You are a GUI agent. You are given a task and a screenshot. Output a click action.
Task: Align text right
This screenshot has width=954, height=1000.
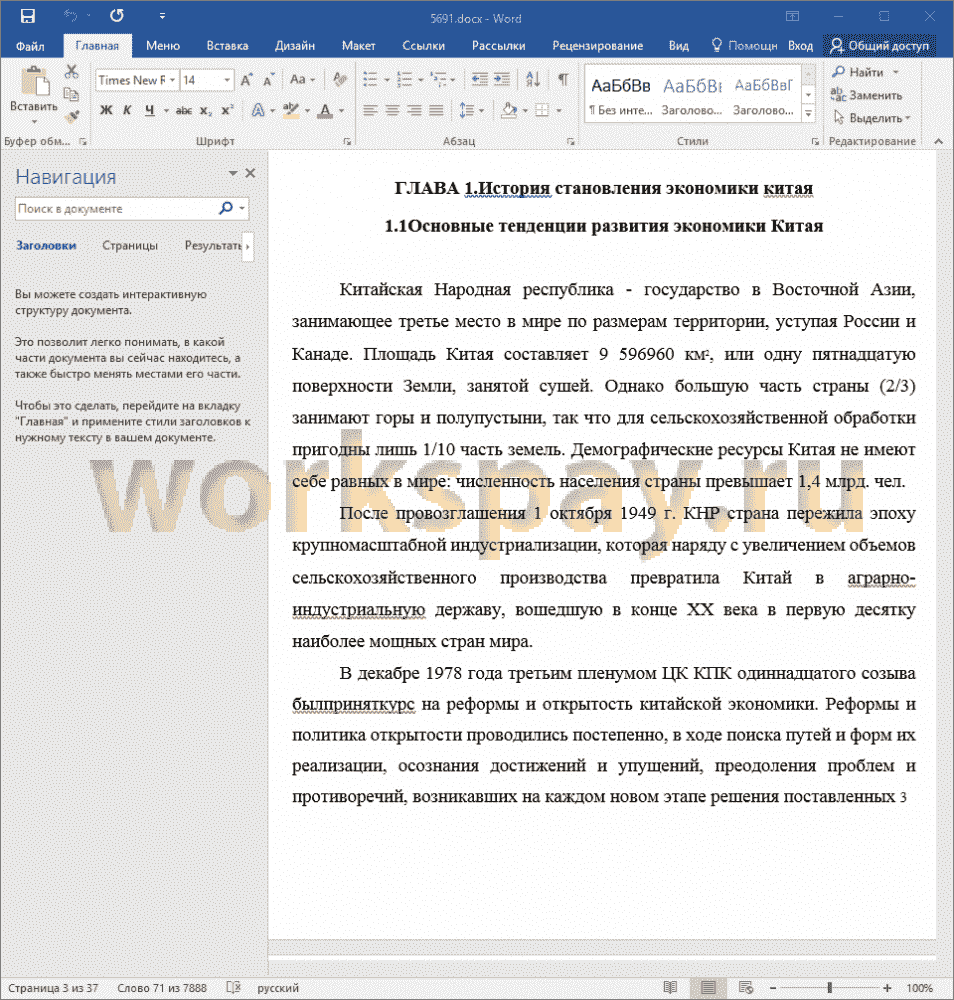[x=415, y=110]
